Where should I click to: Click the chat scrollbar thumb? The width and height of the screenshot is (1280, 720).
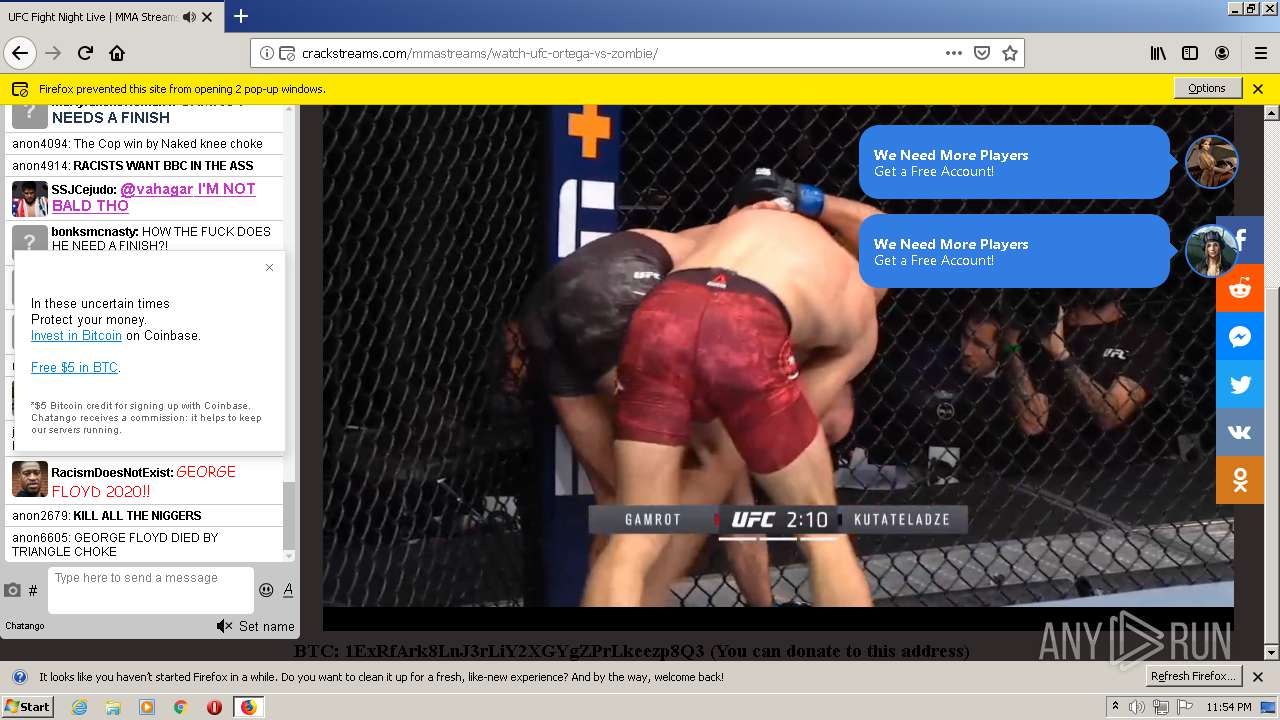point(289,516)
